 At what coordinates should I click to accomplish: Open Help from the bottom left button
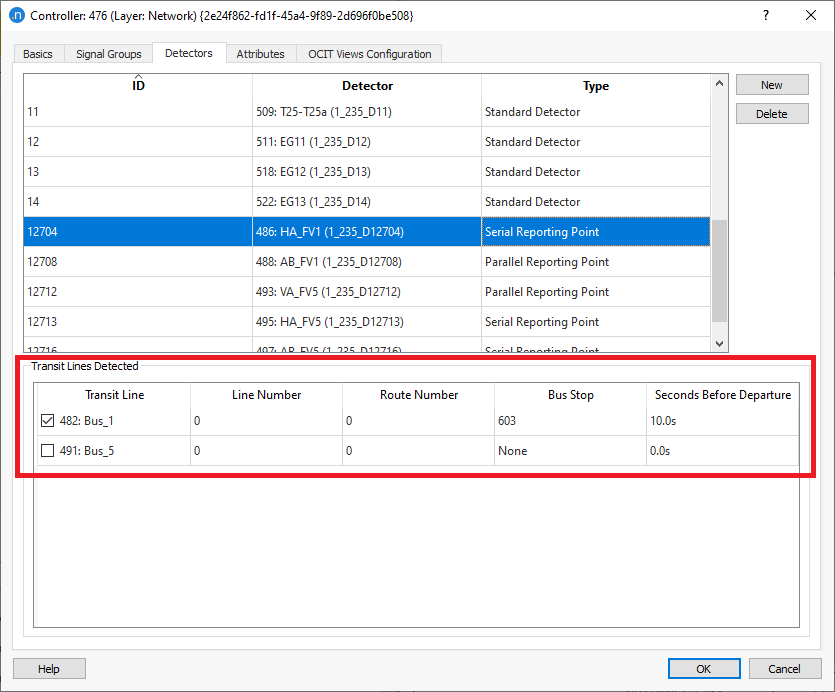tap(48, 668)
